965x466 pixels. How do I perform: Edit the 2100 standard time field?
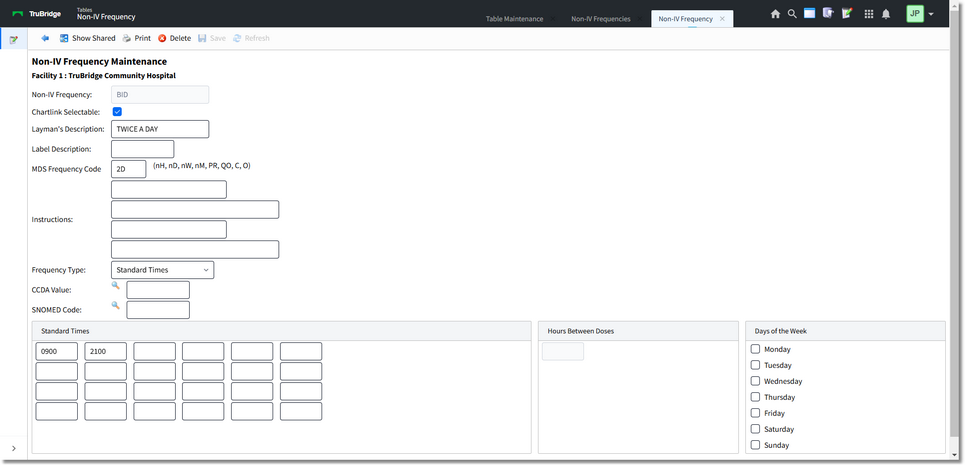click(105, 352)
